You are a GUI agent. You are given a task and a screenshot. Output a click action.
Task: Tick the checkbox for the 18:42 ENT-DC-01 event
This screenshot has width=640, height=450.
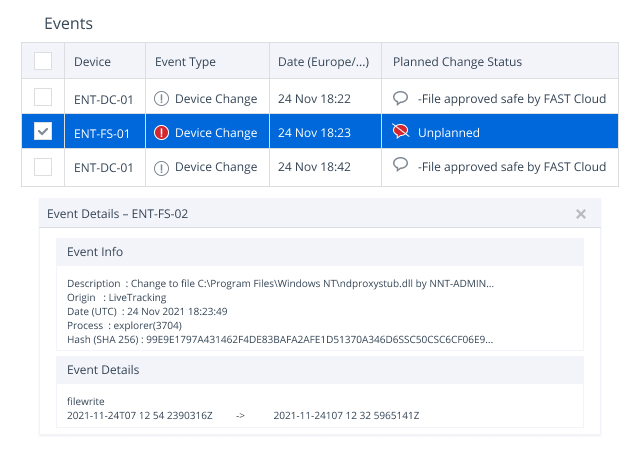click(x=43, y=167)
